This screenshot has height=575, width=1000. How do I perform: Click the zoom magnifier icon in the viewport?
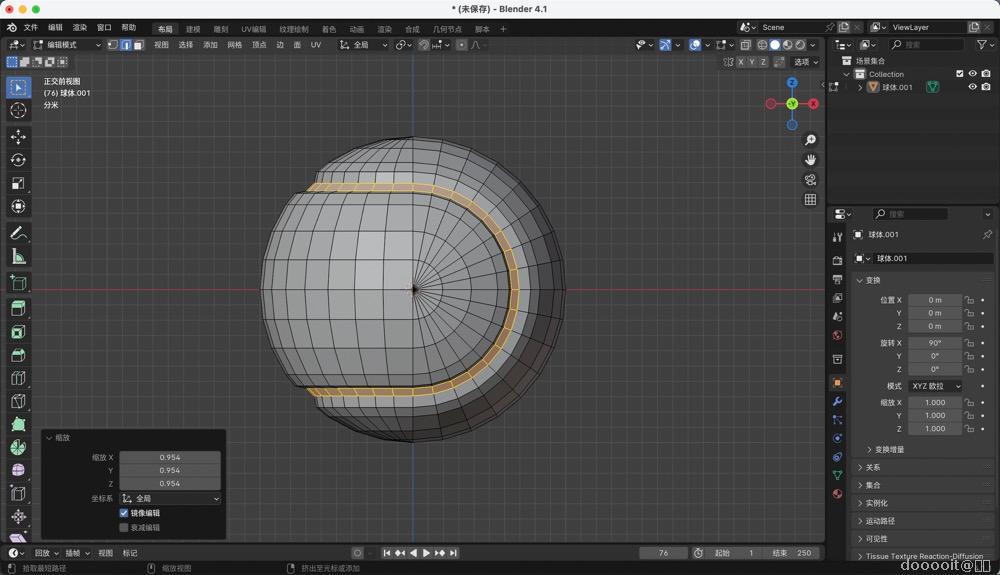(x=810, y=140)
